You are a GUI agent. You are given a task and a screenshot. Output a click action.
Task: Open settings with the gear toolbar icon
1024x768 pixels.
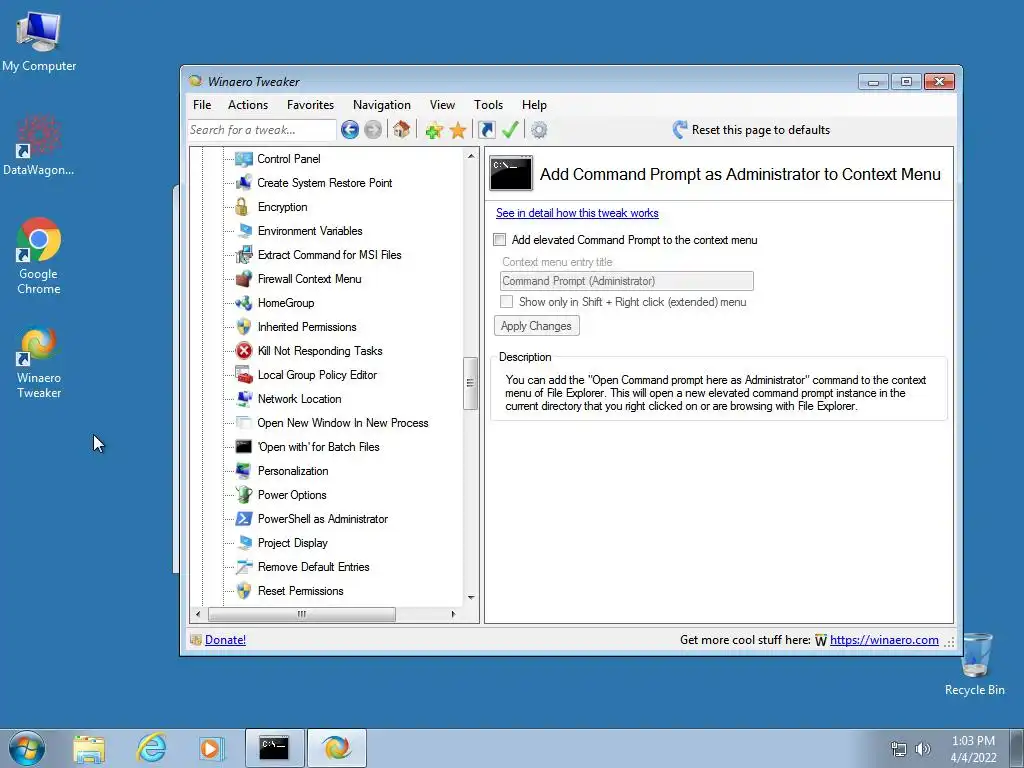(539, 130)
